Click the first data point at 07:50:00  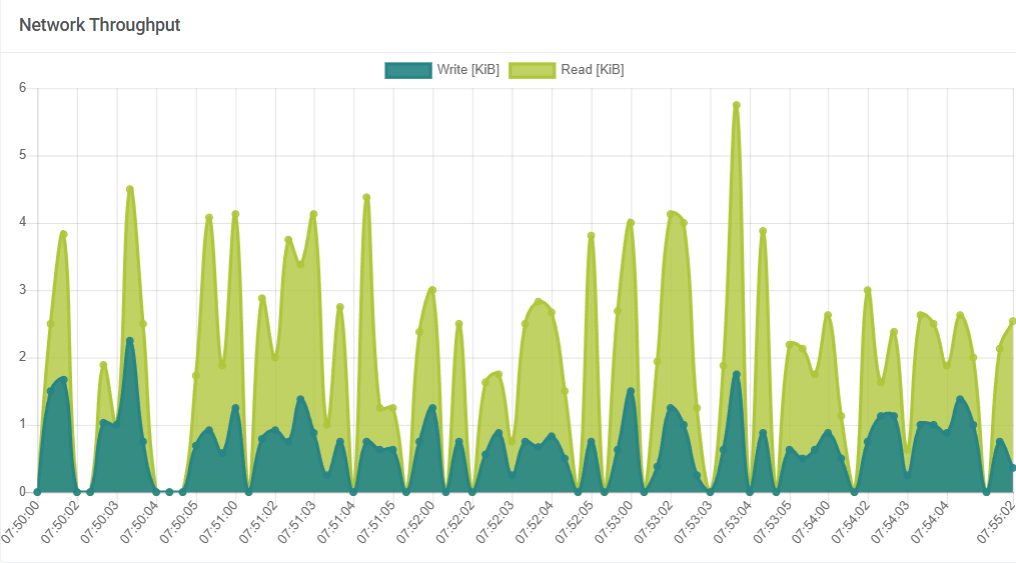[37, 492]
